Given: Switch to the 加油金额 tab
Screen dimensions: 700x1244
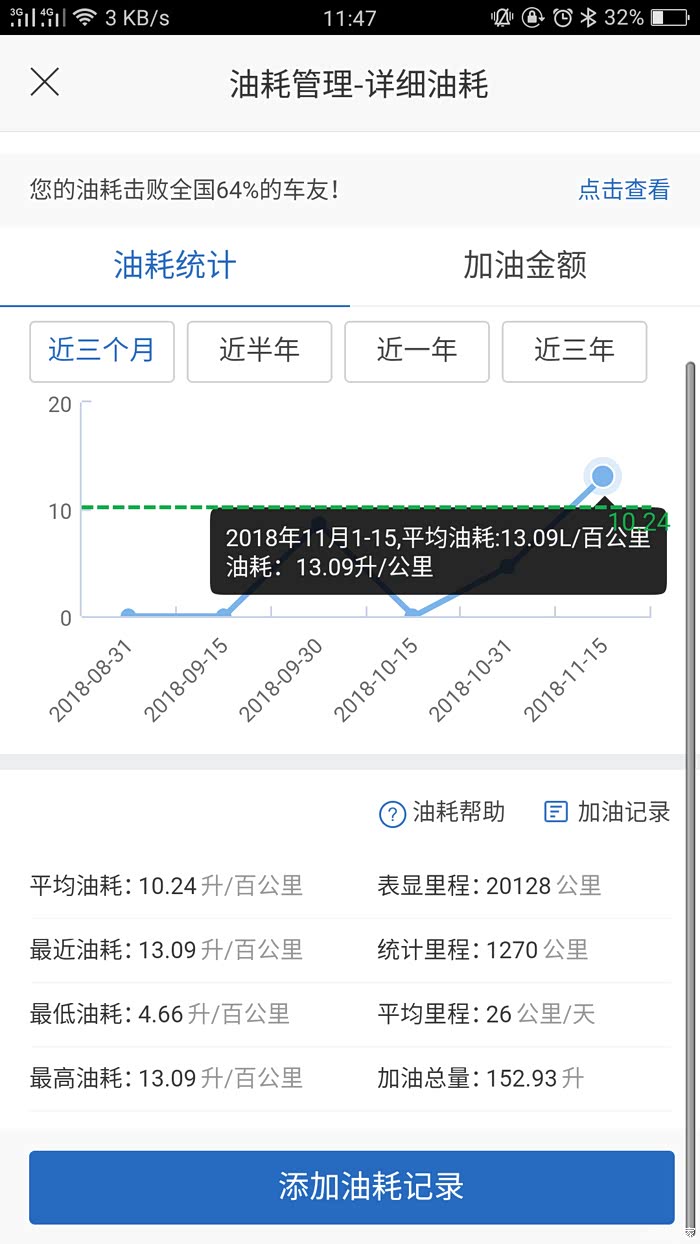Looking at the screenshot, I should (x=524, y=266).
